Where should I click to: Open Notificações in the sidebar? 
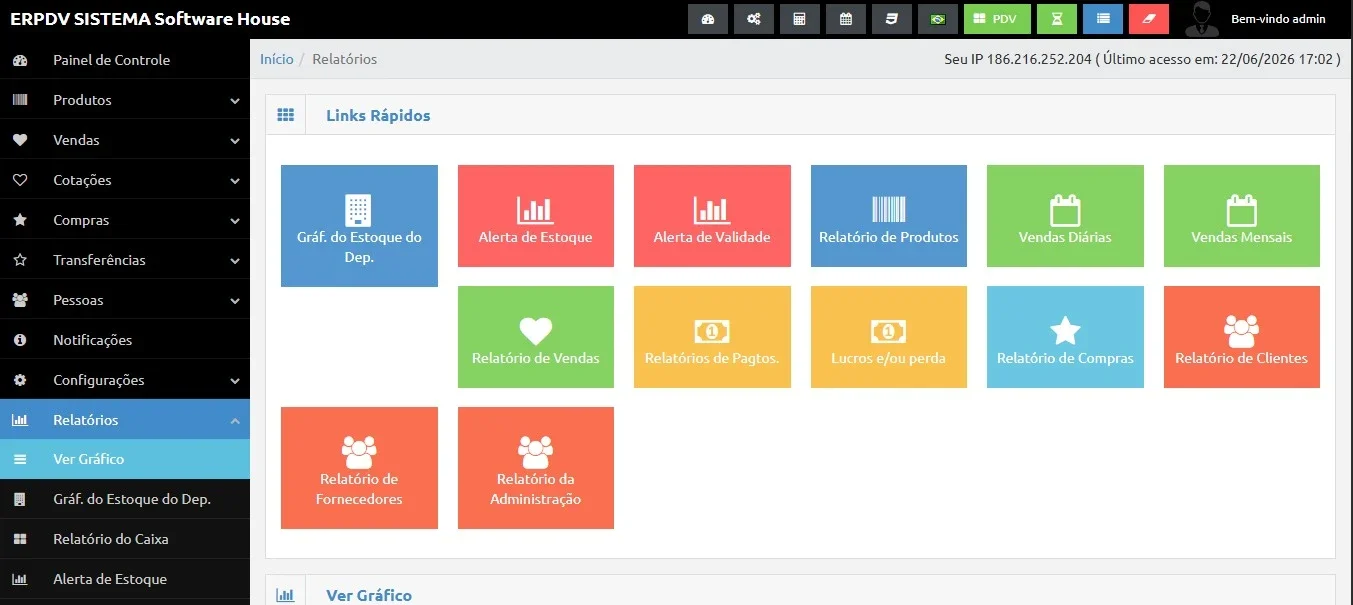tap(125, 340)
